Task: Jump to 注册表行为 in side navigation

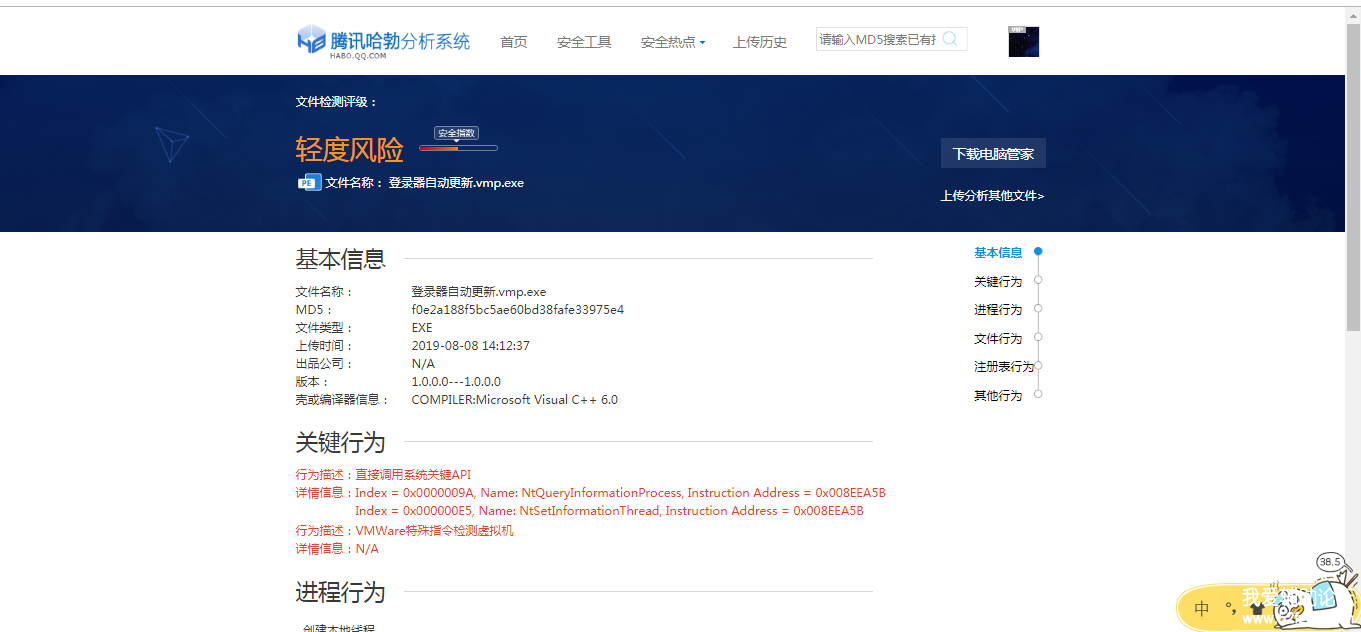Action: [x=1003, y=367]
